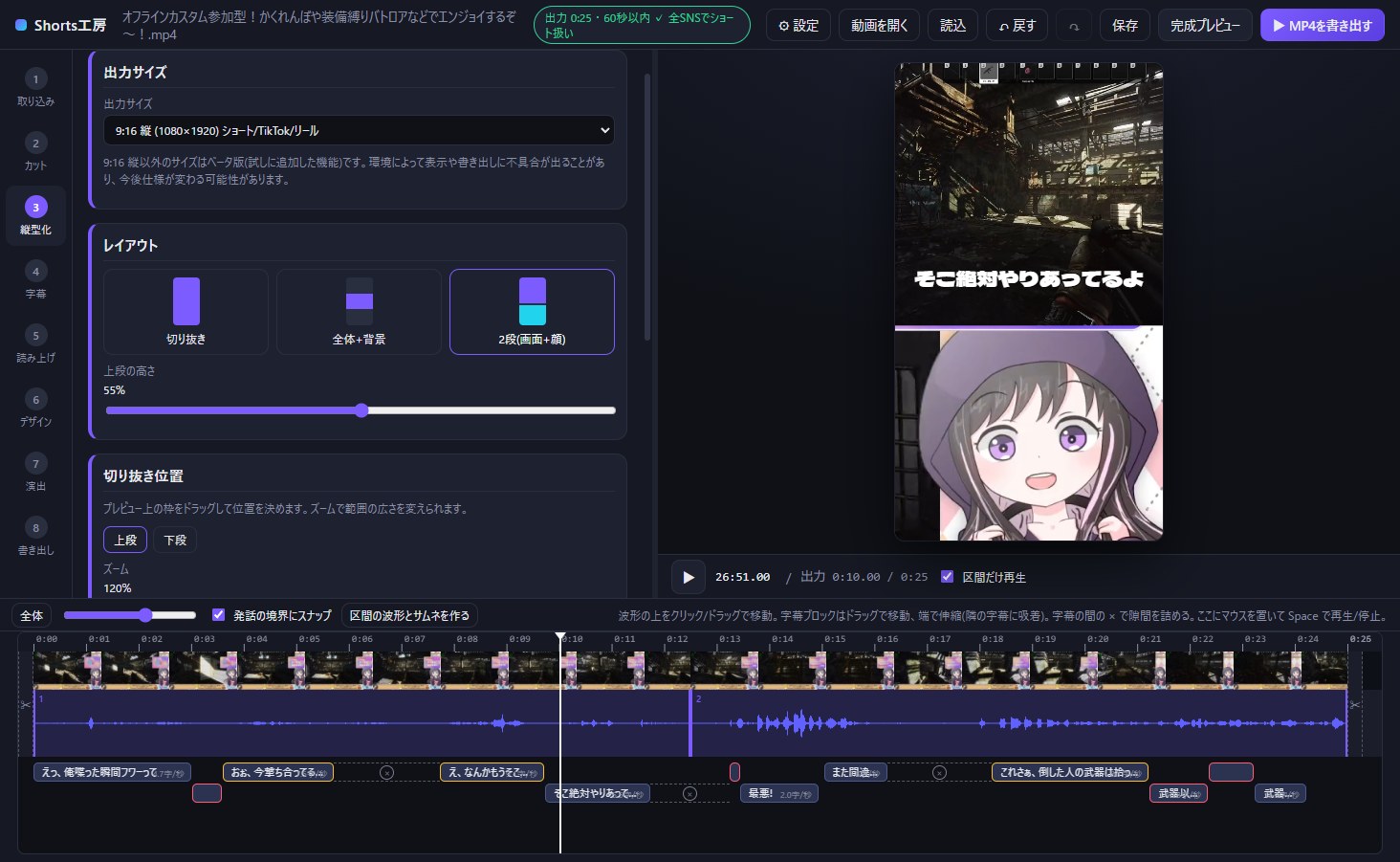1400x862 pixels.
Task: Go to step 4 字幕
Action: [35, 279]
